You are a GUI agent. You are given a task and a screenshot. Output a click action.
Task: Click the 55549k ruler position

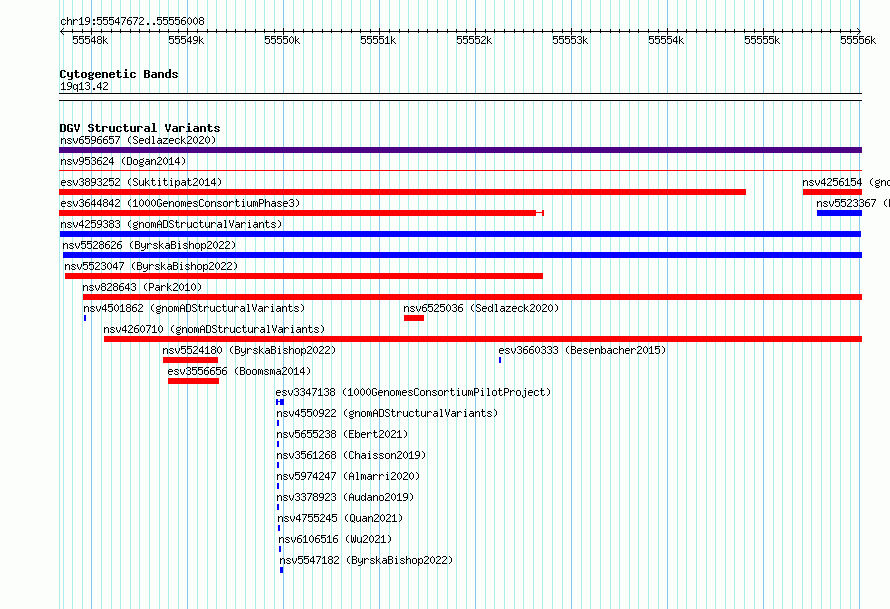click(186, 40)
